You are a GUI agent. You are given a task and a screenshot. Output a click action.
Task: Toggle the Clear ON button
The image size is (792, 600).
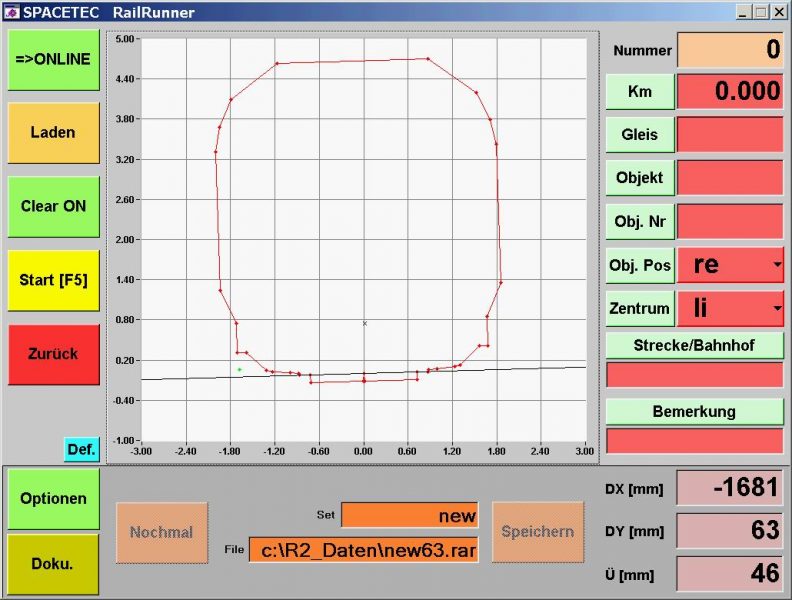53,206
